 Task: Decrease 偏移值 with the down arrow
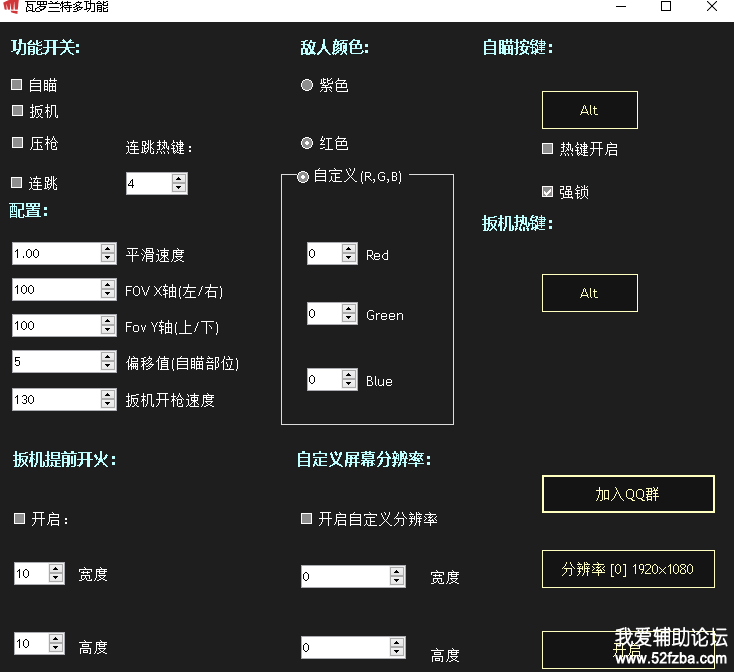pyautogui.click(x=108, y=366)
